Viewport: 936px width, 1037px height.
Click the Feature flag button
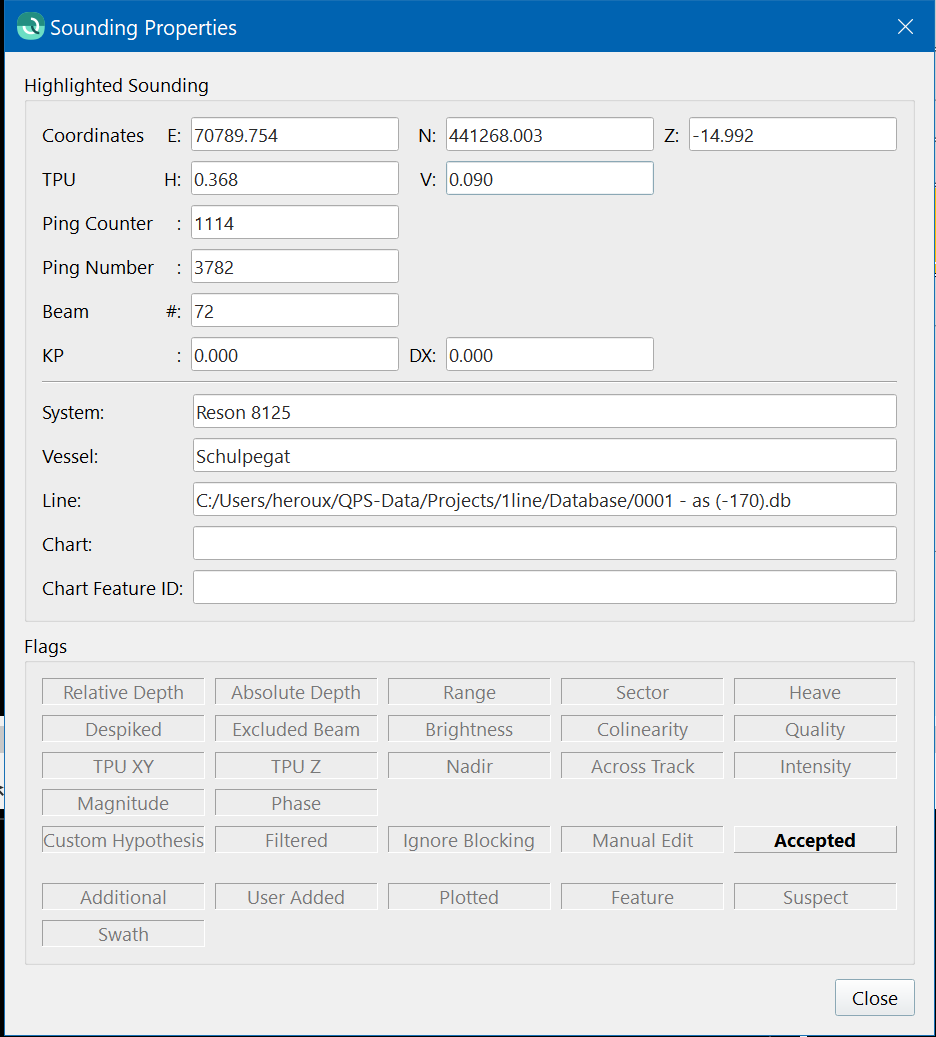pyautogui.click(x=642, y=897)
